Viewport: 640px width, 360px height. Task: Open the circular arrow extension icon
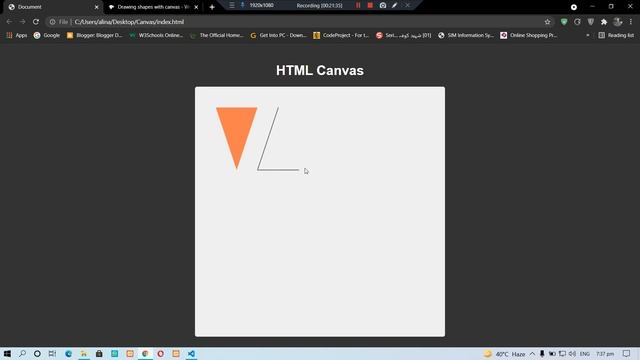pyautogui.click(x=577, y=22)
